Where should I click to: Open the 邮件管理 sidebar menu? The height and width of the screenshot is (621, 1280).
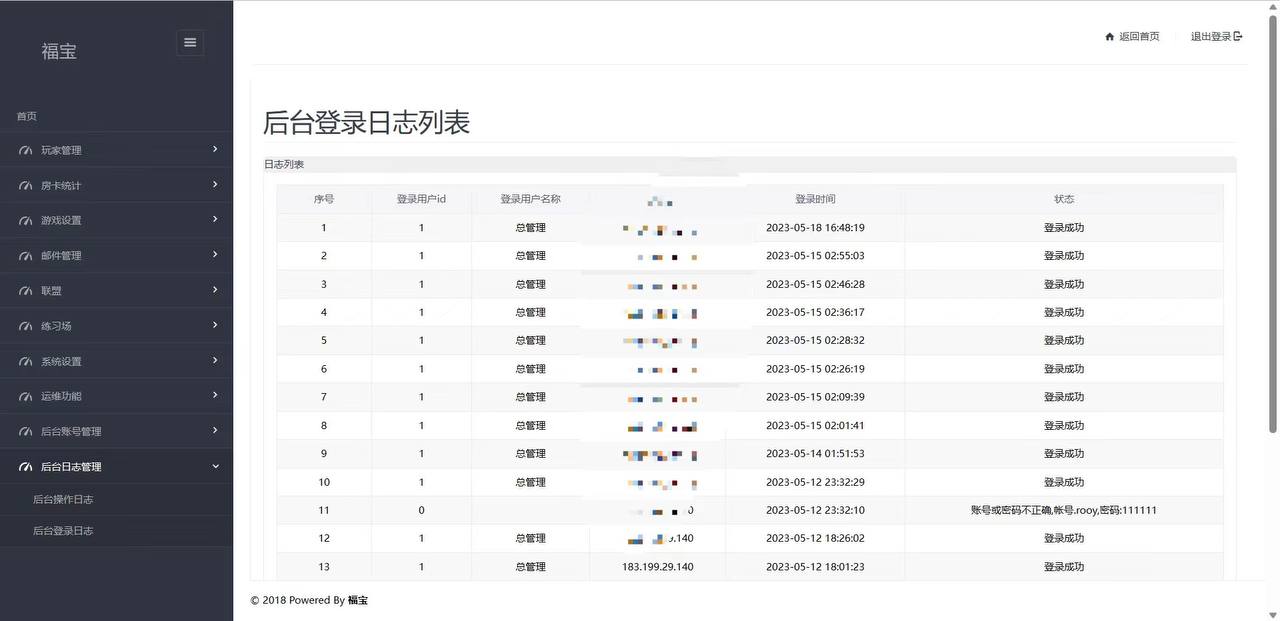(116, 255)
